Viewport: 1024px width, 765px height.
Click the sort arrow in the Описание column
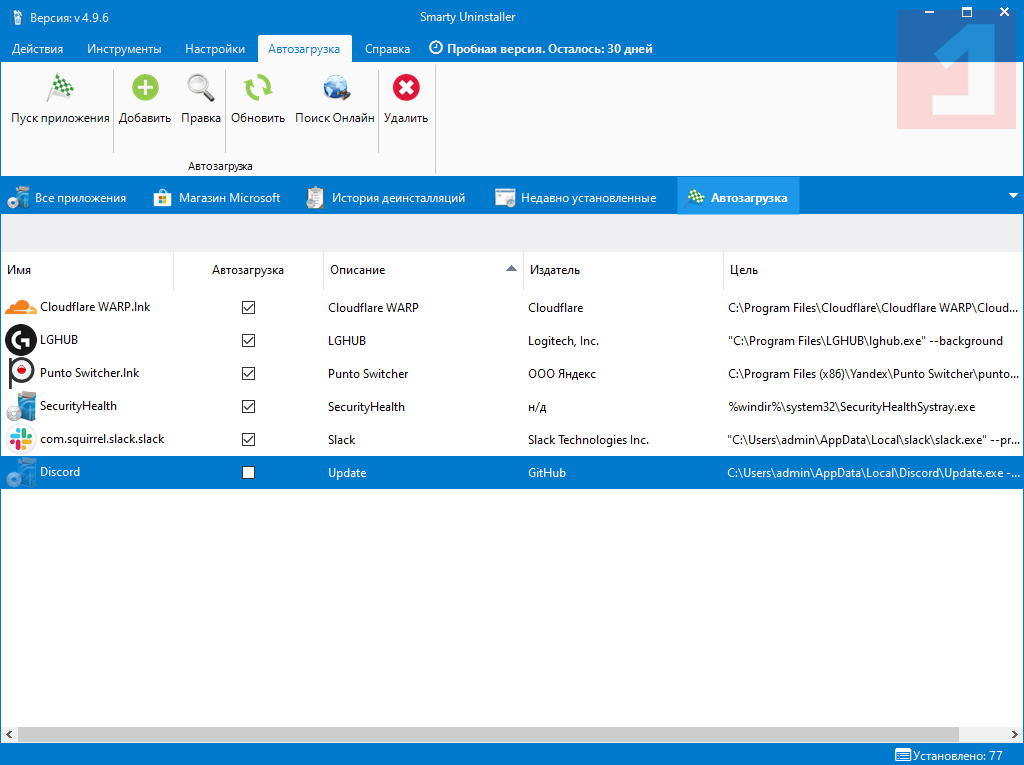pos(511,269)
